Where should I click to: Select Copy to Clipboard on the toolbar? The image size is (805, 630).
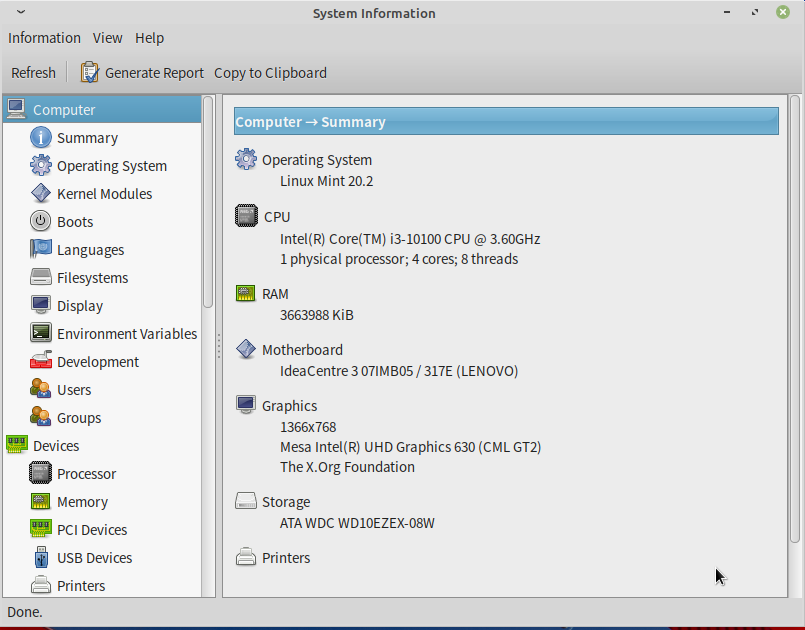(270, 72)
